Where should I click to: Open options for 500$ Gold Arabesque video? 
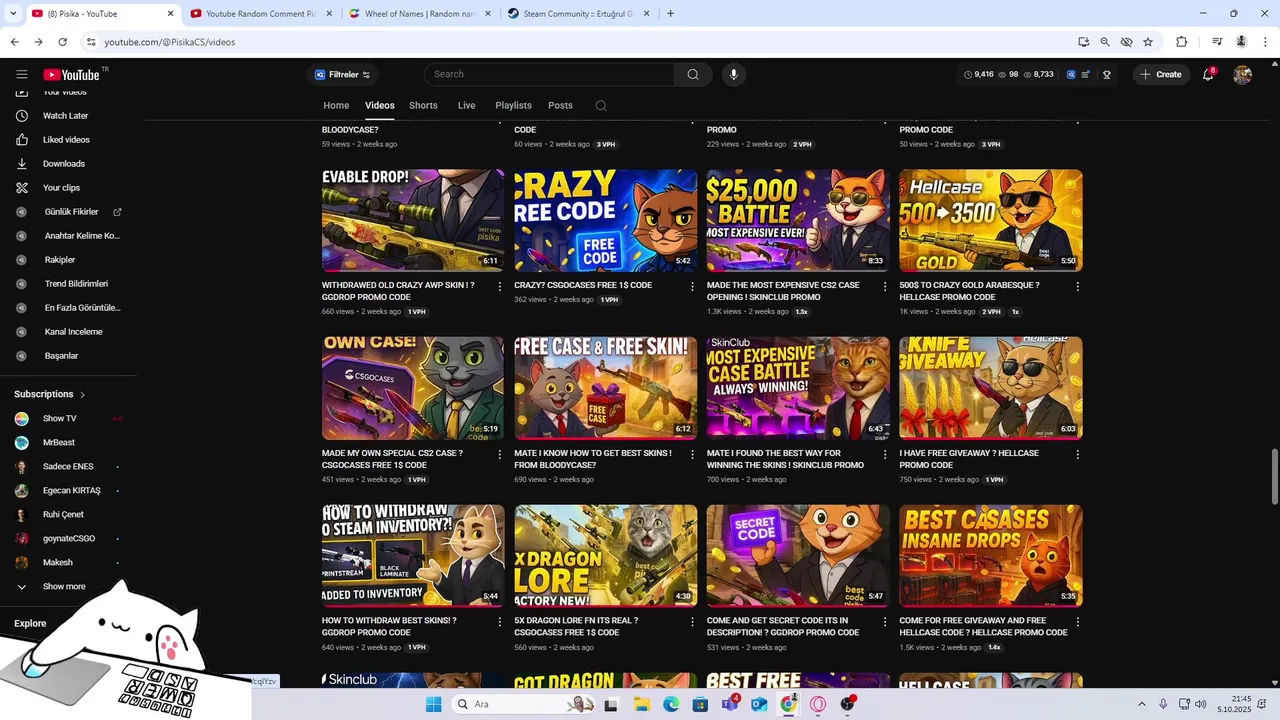pyautogui.click(x=1077, y=287)
